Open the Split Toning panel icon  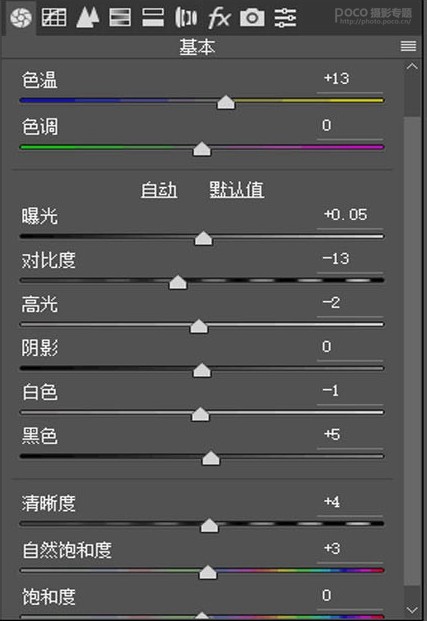[x=153, y=18]
